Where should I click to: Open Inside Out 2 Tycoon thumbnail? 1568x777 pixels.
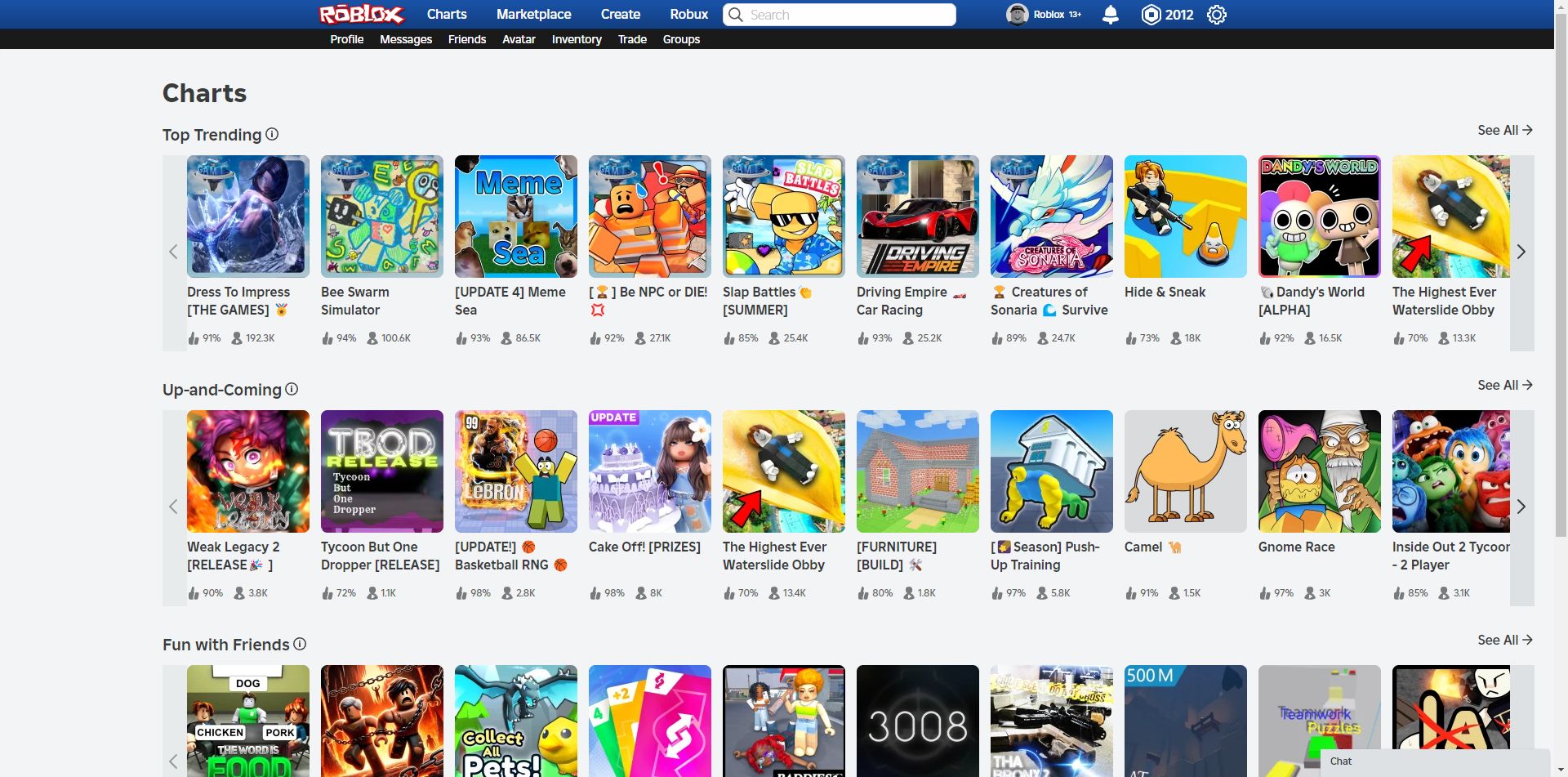pyautogui.click(x=1451, y=471)
